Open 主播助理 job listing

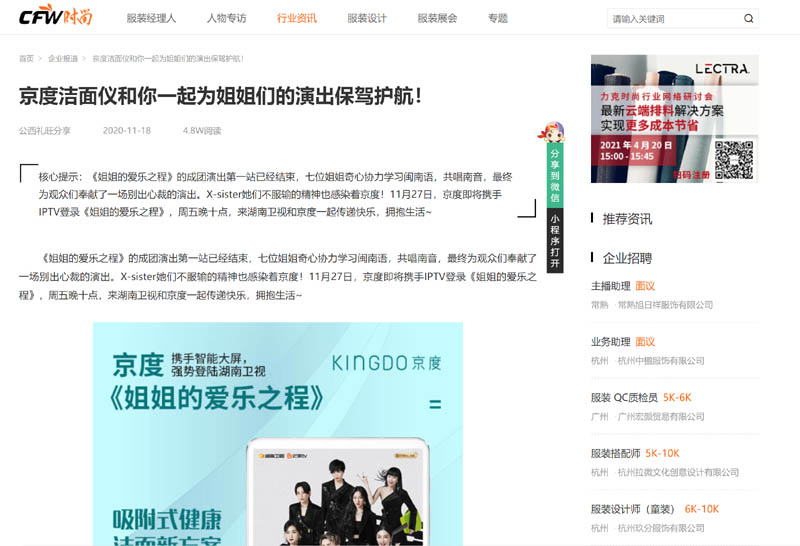[x=611, y=286]
